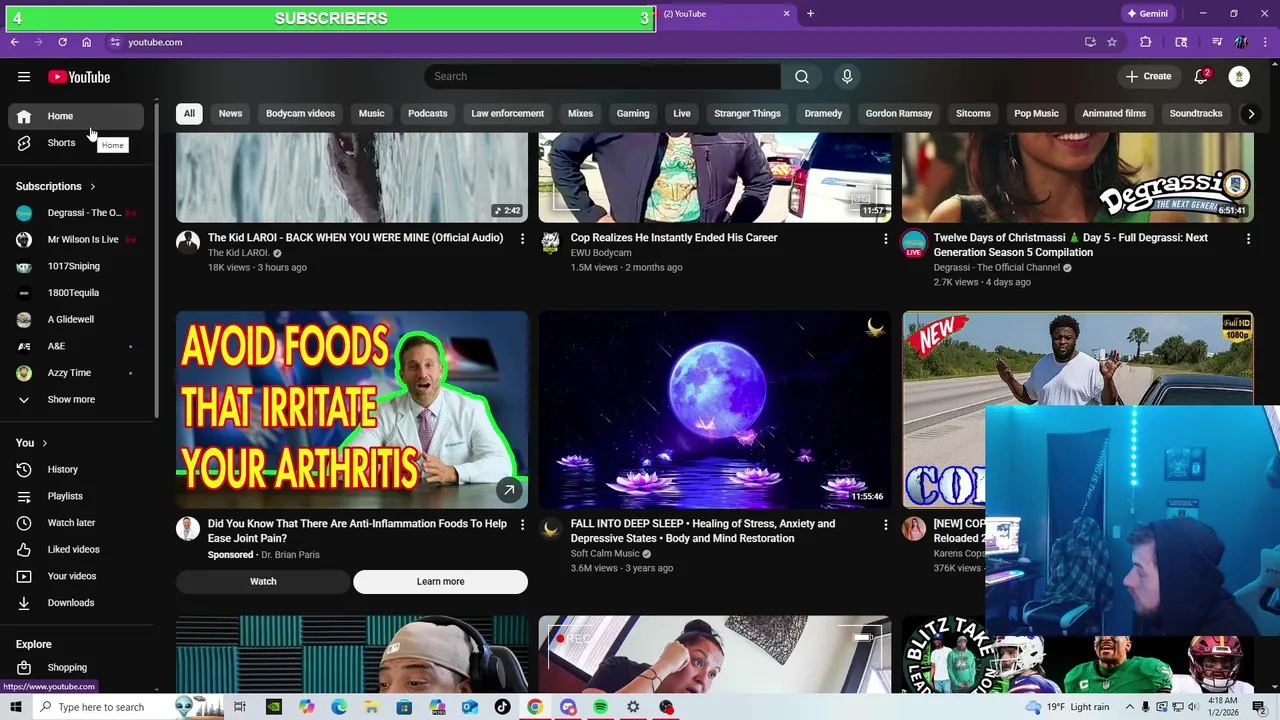The height and width of the screenshot is (720, 1280).
Task: Open Avoid Foods arthritis ad thumbnail
Action: pos(352,410)
